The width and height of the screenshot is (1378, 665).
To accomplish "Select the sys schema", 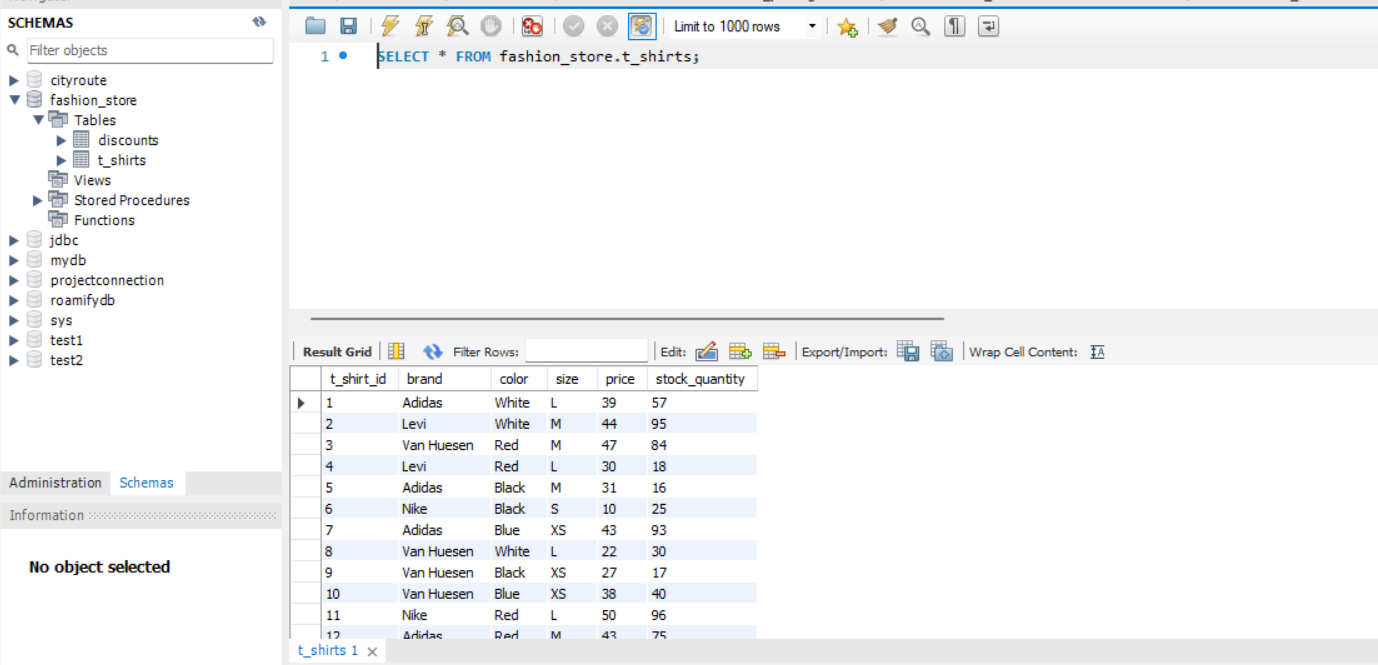I will (61, 320).
